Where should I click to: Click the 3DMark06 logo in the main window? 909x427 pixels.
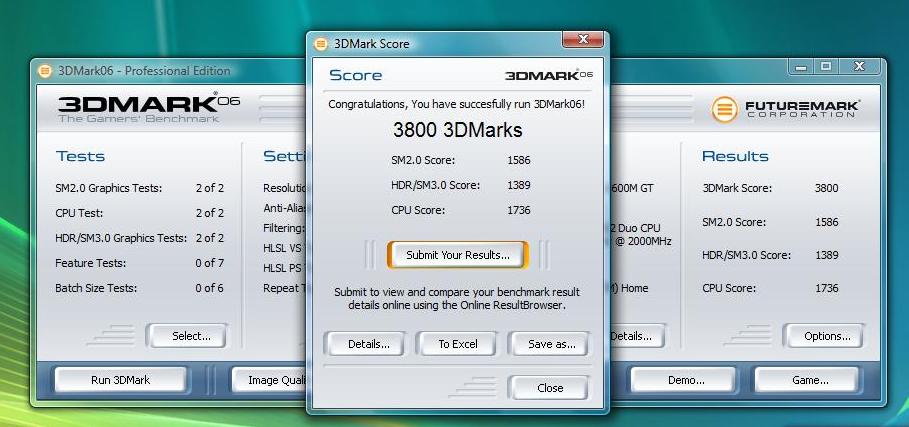tap(148, 107)
